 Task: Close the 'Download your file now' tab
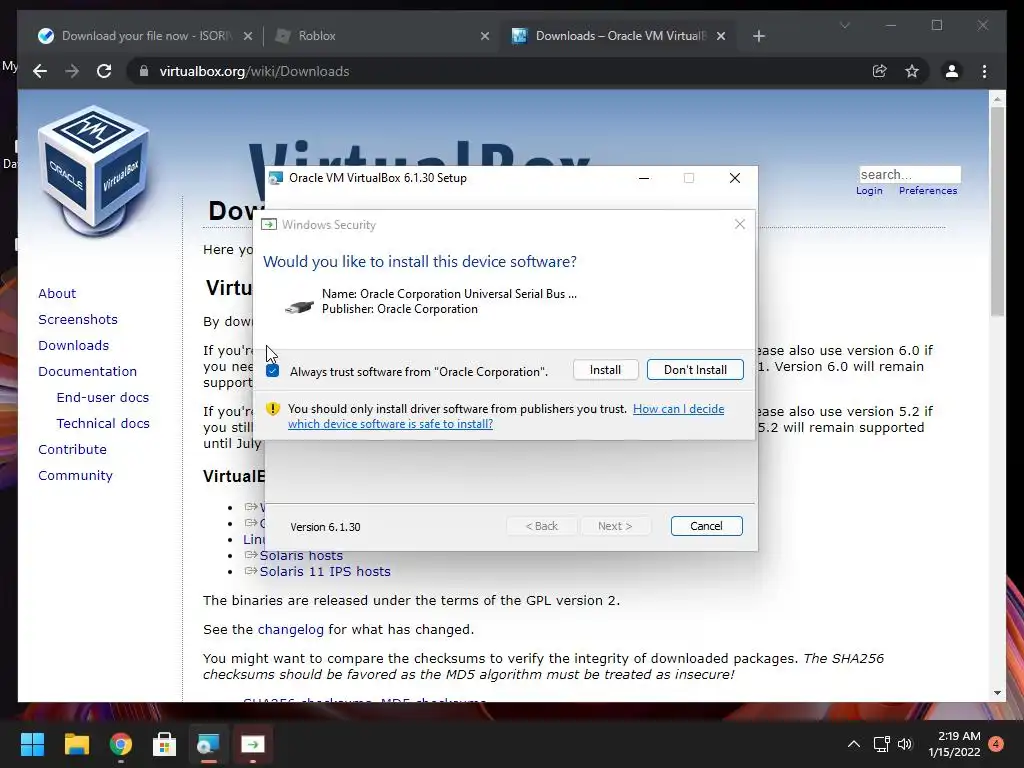(x=248, y=36)
